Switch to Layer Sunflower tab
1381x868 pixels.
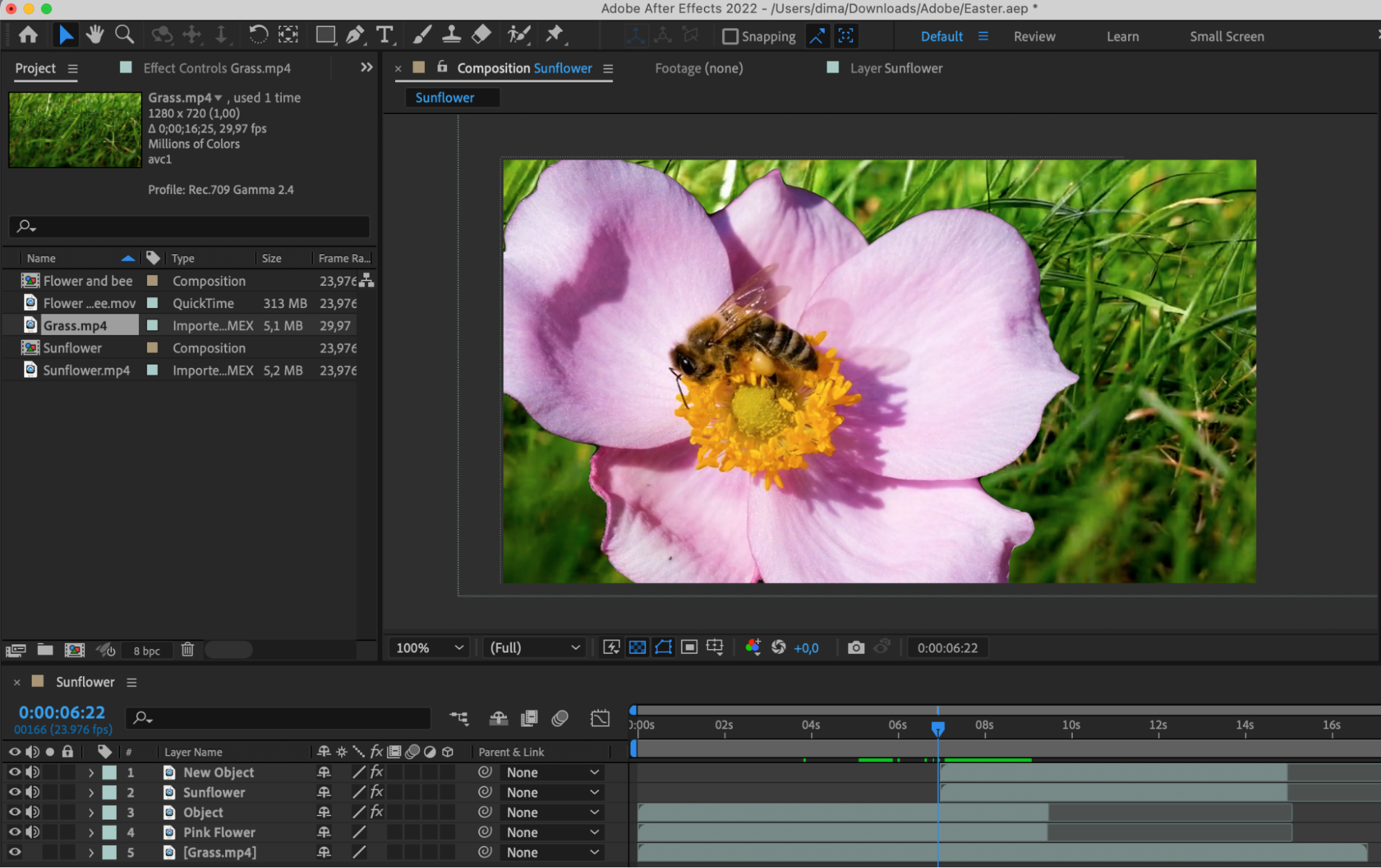coord(896,68)
